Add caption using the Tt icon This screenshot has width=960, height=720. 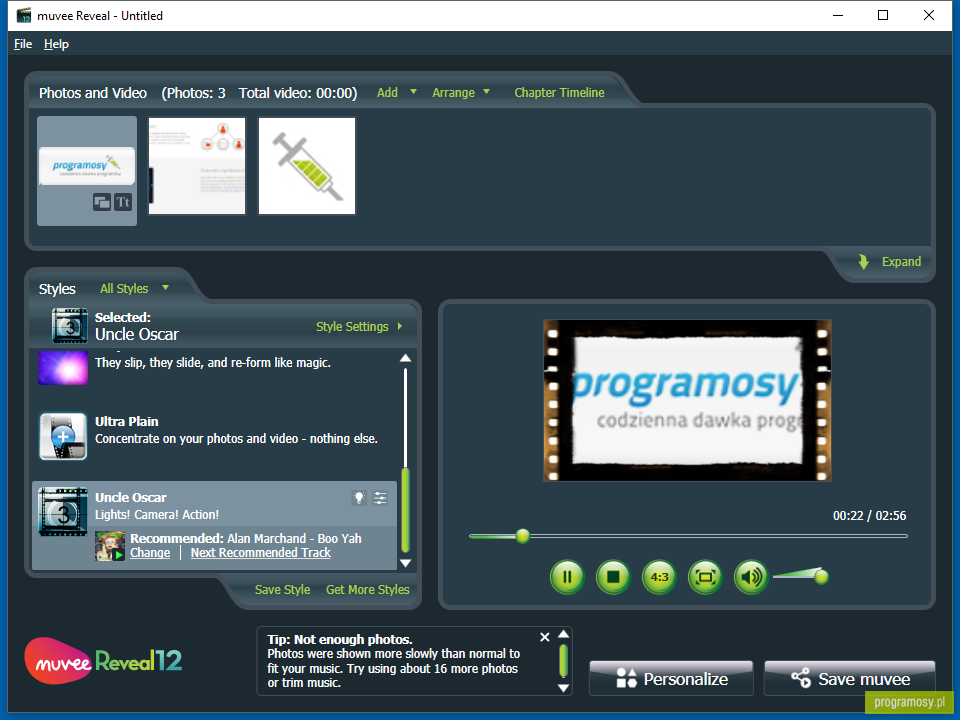[x=123, y=202]
